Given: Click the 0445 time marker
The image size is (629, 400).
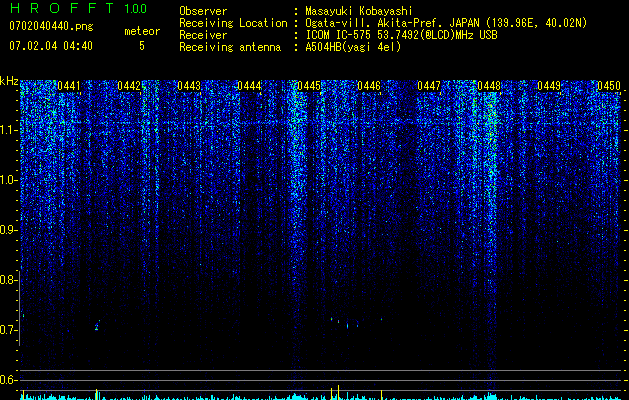Looking at the screenshot, I should tap(309, 86).
